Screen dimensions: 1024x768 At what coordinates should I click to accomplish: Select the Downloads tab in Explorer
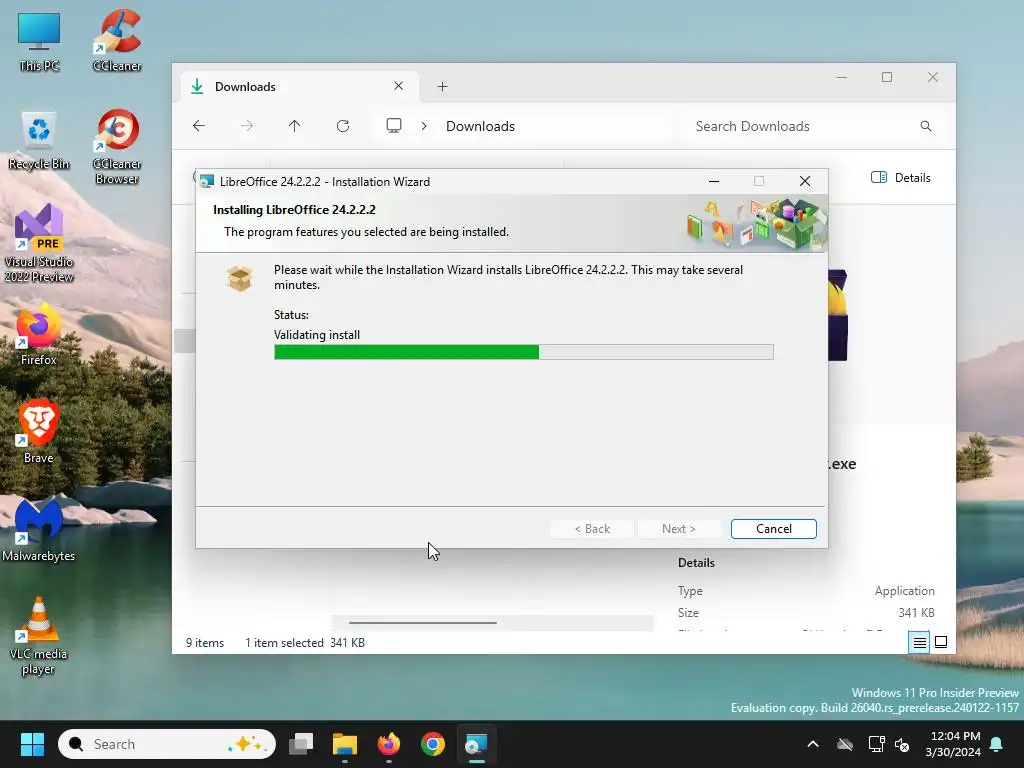click(300, 87)
